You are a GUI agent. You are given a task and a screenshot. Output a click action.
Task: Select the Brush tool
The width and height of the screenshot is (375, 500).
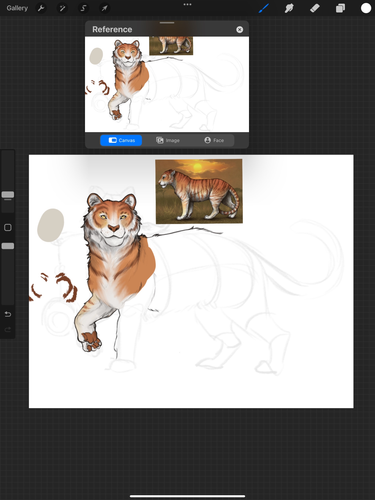click(x=264, y=8)
